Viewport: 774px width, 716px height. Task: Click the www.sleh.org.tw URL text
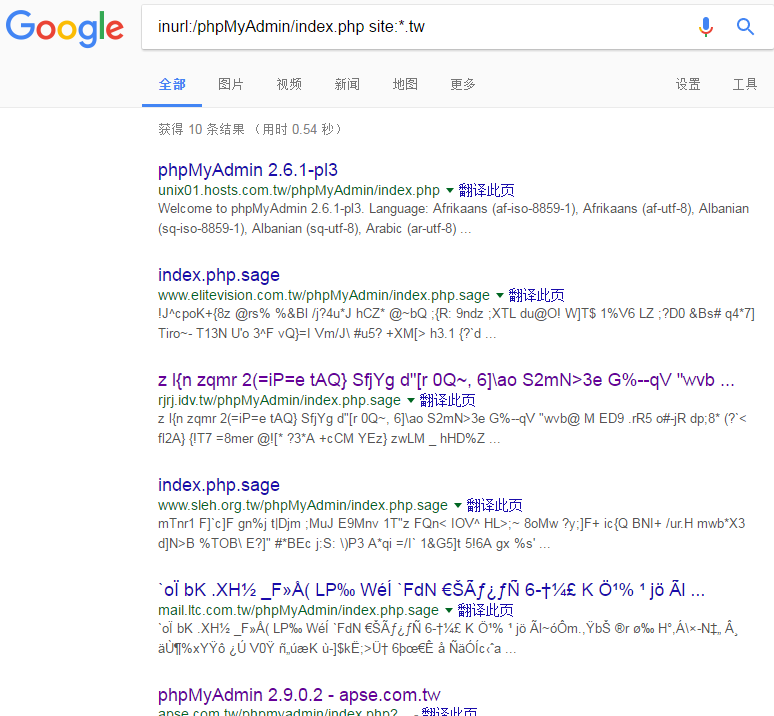pyautogui.click(x=303, y=506)
